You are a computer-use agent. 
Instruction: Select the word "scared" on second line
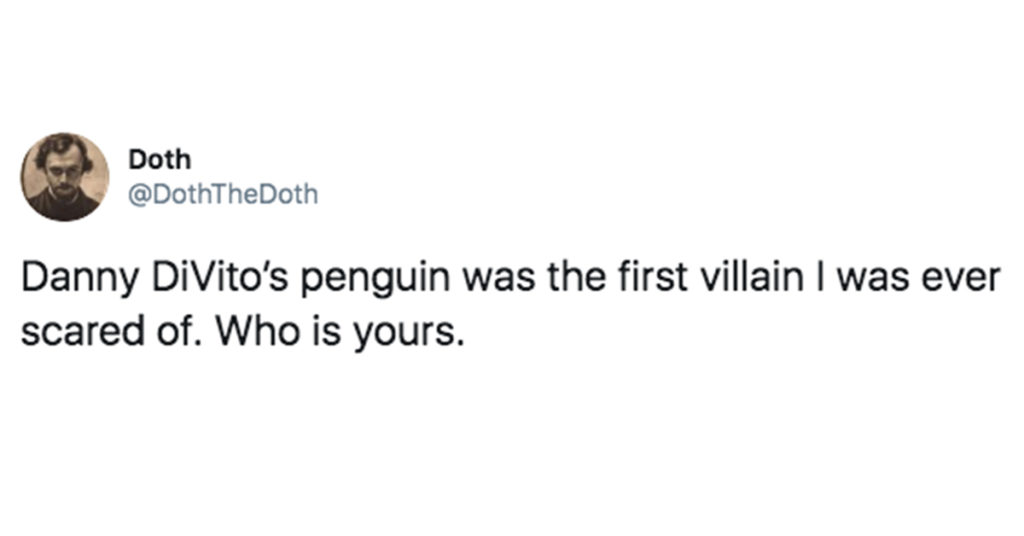click(x=82, y=332)
